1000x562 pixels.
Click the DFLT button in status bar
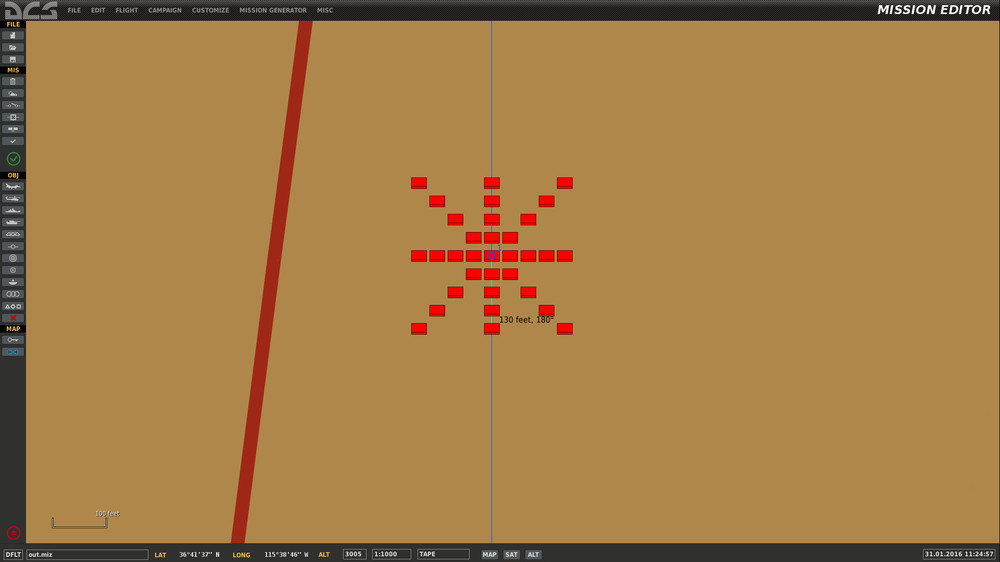click(13, 554)
